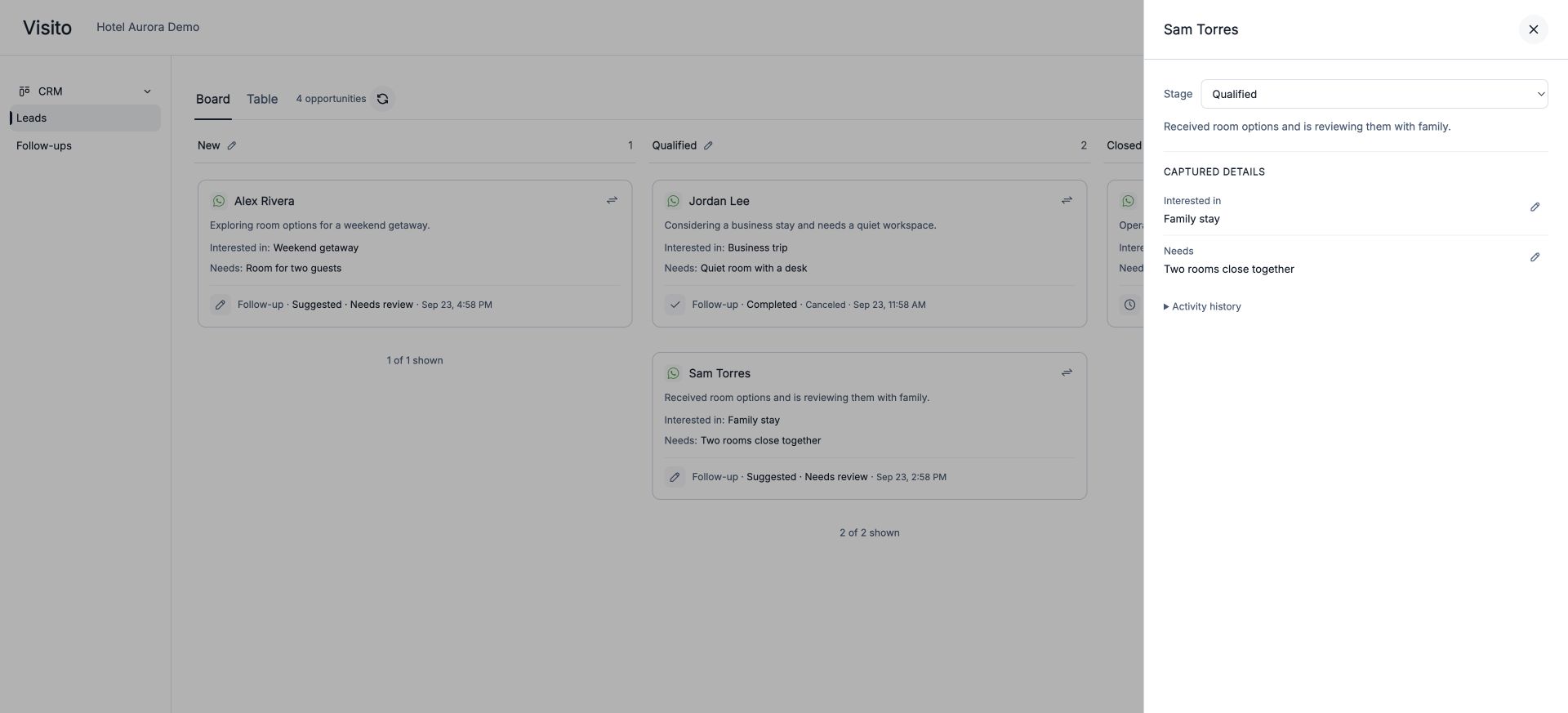Image resolution: width=1568 pixels, height=713 pixels.
Task: Click the Visito logo
Action: (x=47, y=28)
